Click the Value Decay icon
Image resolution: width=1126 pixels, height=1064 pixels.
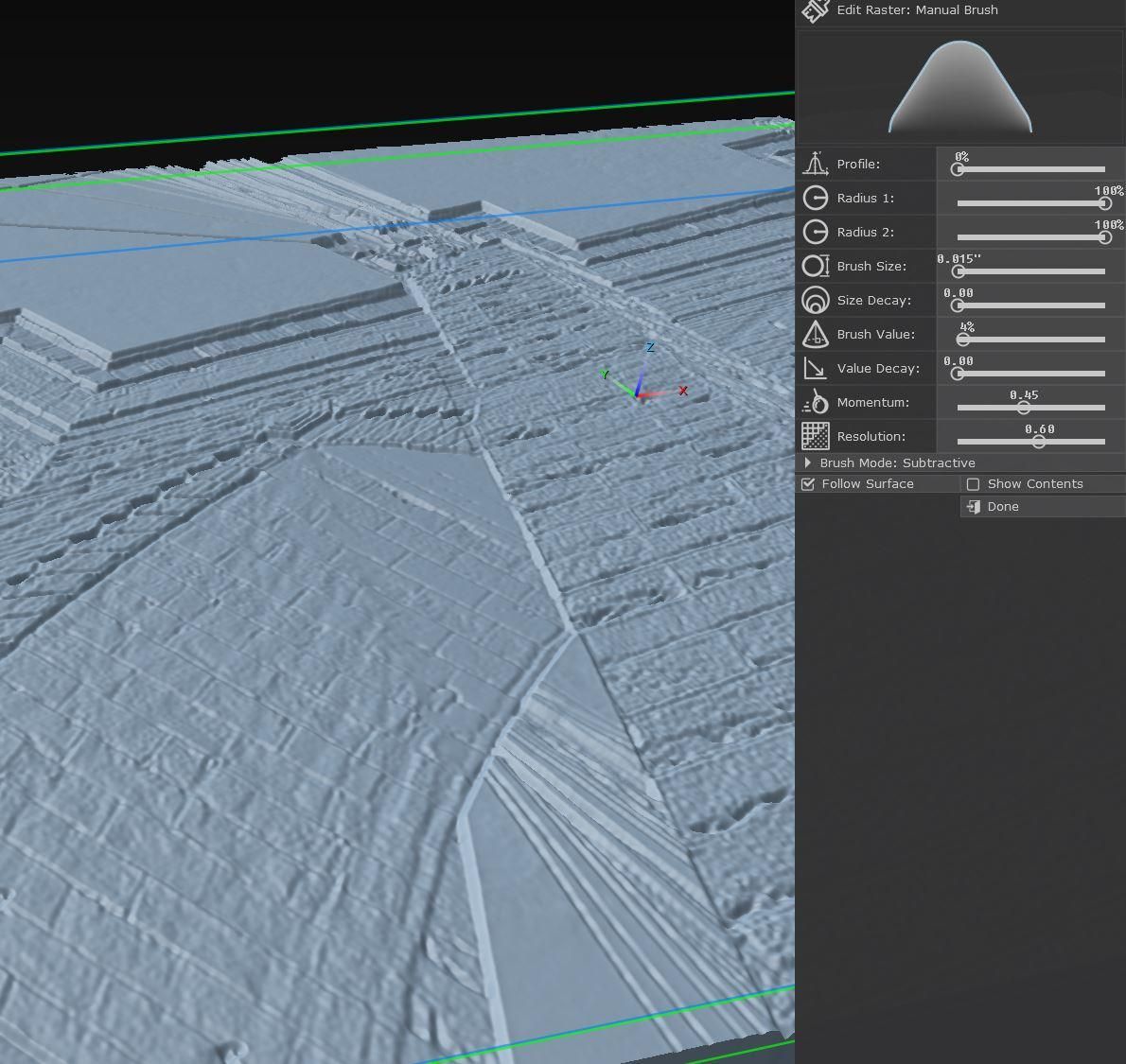pyautogui.click(x=815, y=368)
